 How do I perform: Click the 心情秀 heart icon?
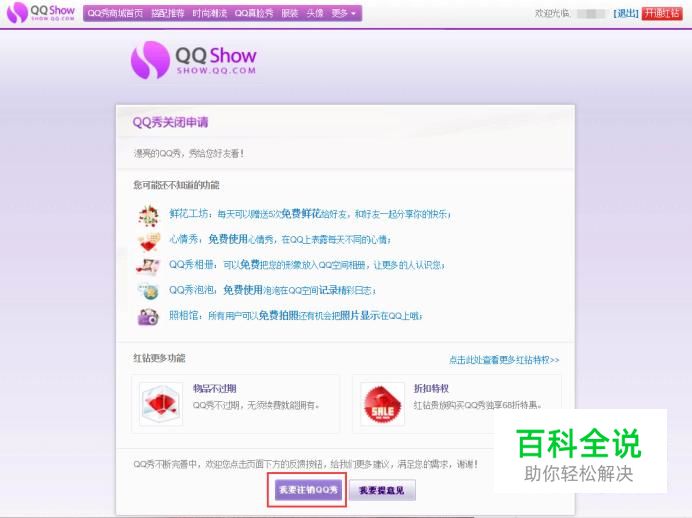tap(149, 241)
